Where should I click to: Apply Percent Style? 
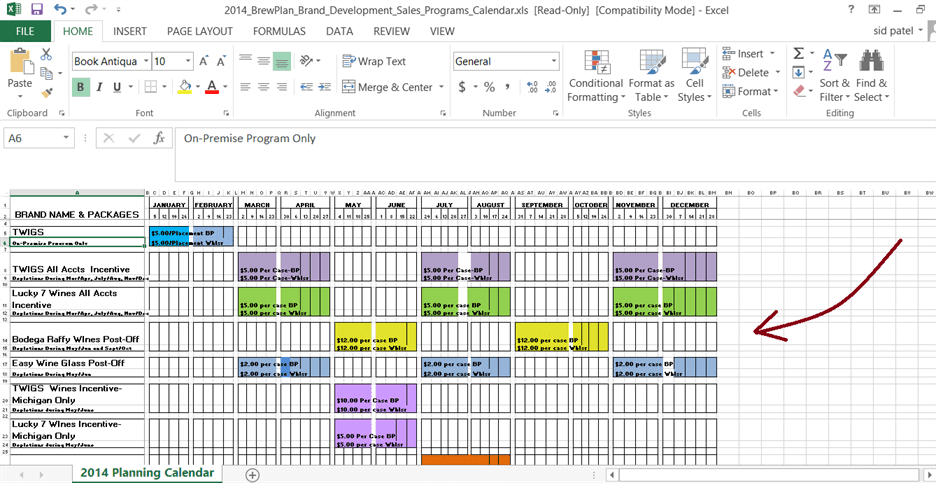489,87
